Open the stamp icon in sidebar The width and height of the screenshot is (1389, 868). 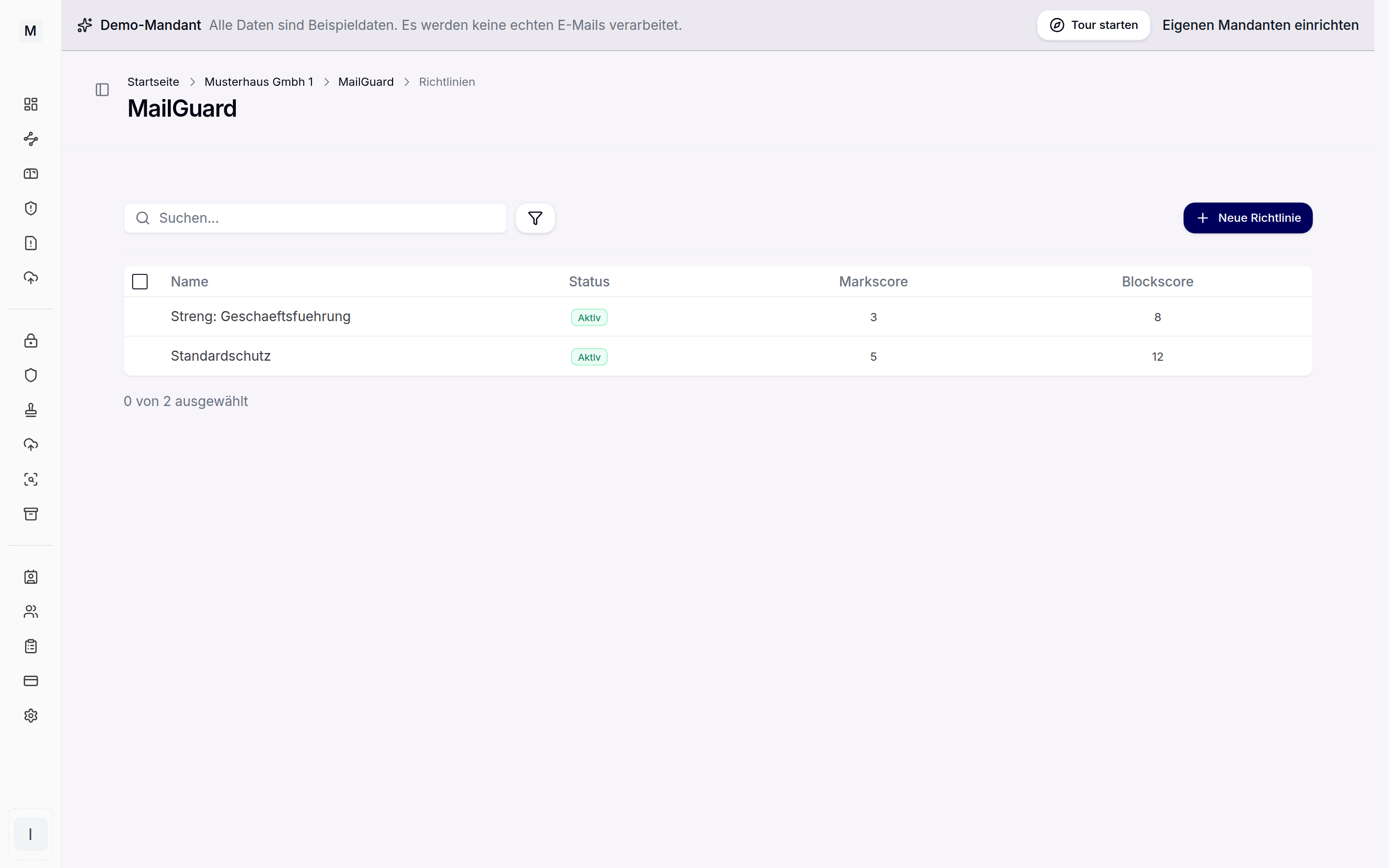click(x=30, y=410)
